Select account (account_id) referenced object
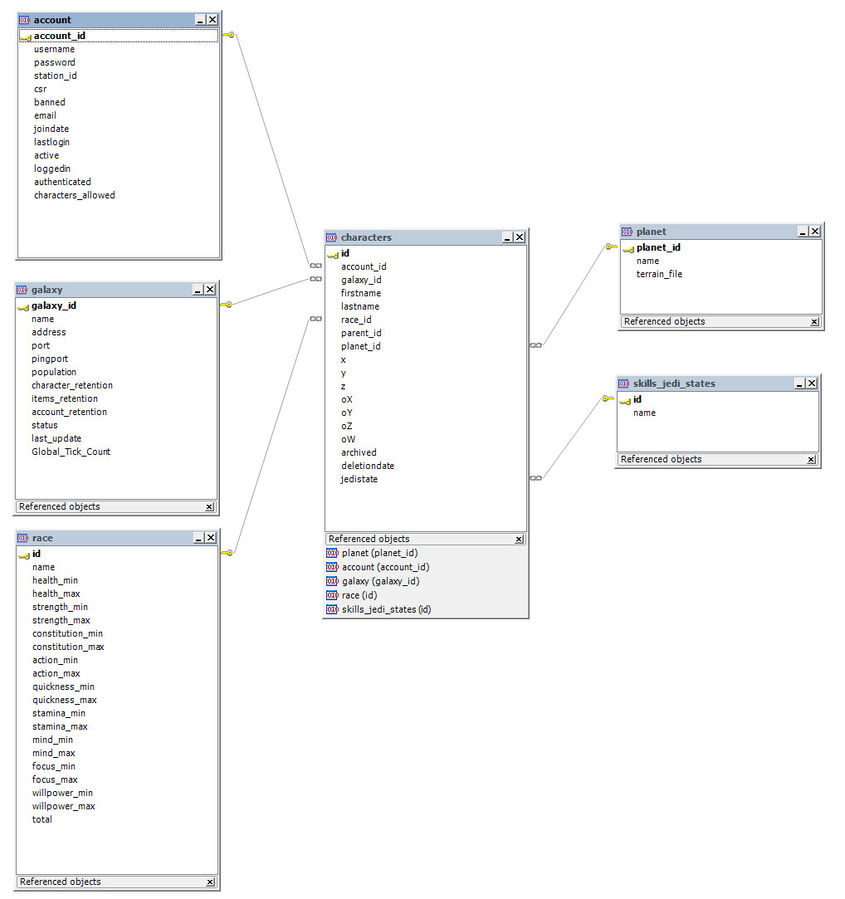The image size is (845, 899). tap(384, 567)
